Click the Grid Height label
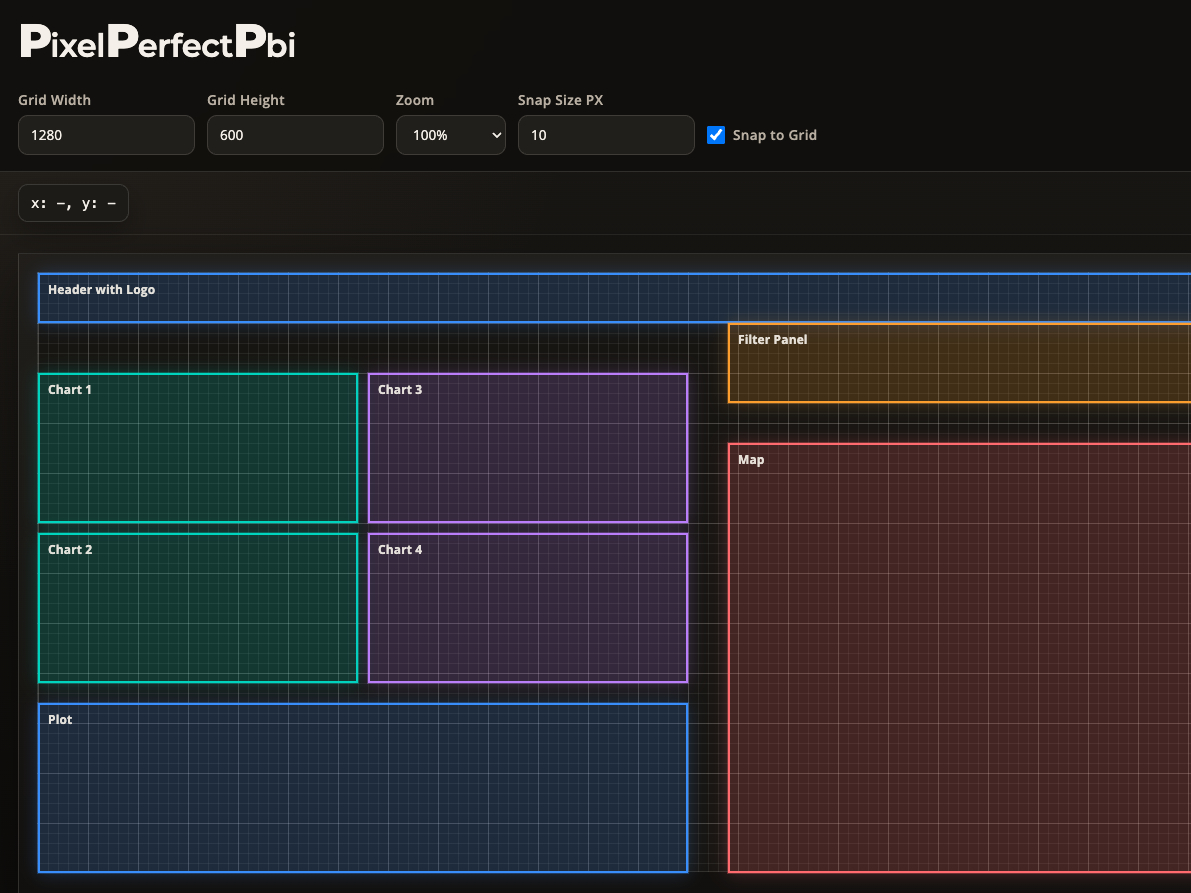This screenshot has width=1191, height=893. (246, 100)
